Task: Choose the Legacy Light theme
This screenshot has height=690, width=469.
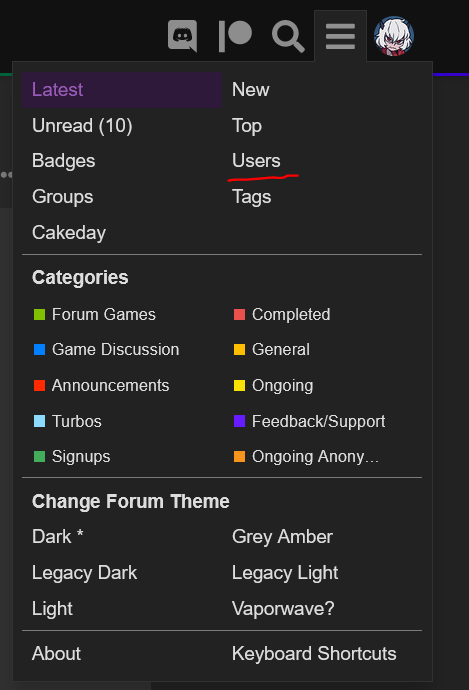Action: pos(285,573)
